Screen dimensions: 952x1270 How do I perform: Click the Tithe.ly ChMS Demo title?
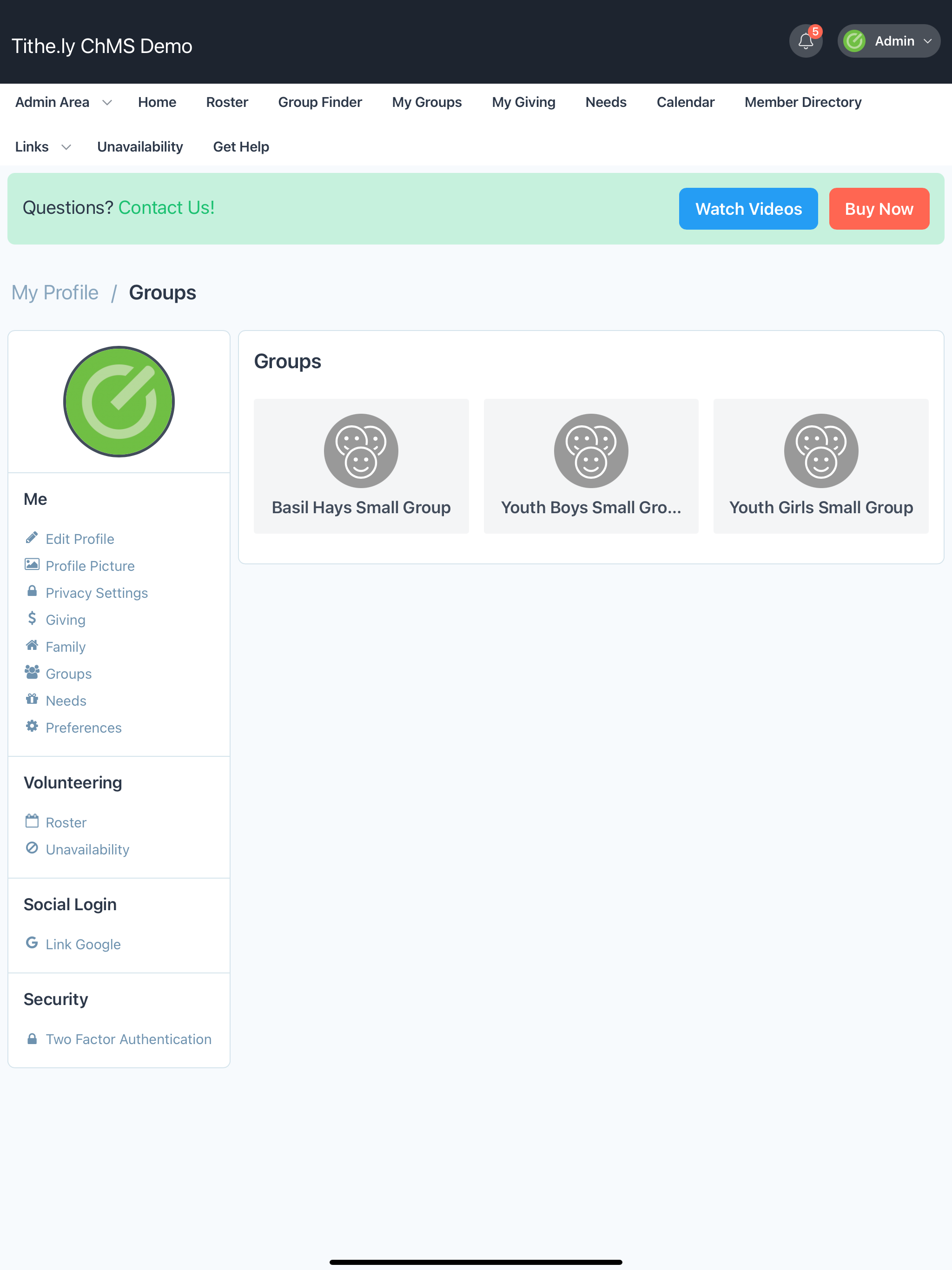(102, 46)
